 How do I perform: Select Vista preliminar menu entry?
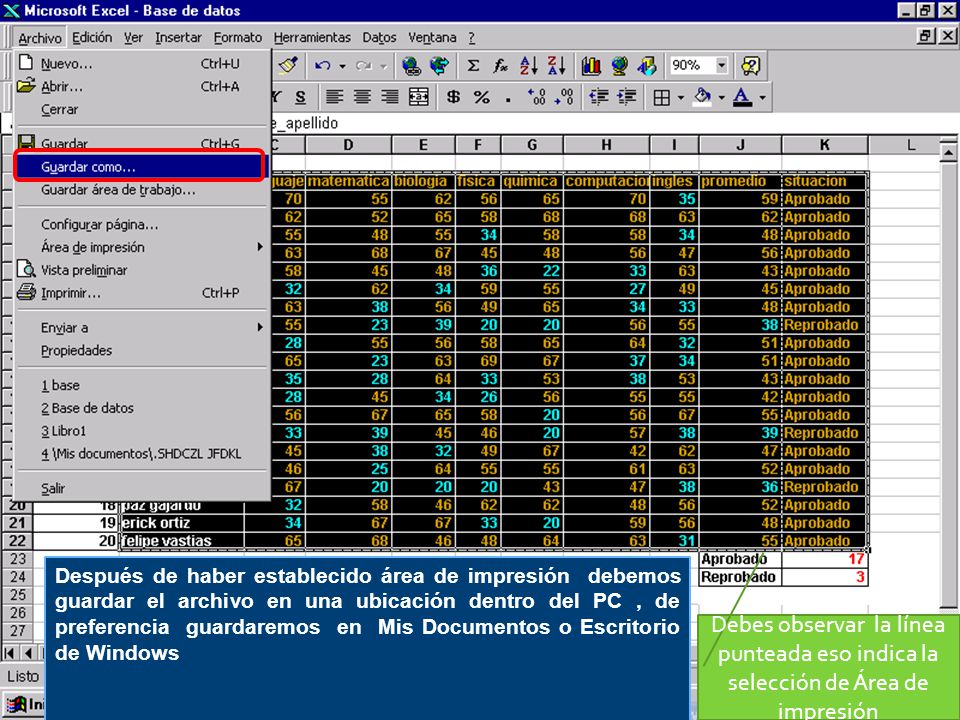[141, 270]
